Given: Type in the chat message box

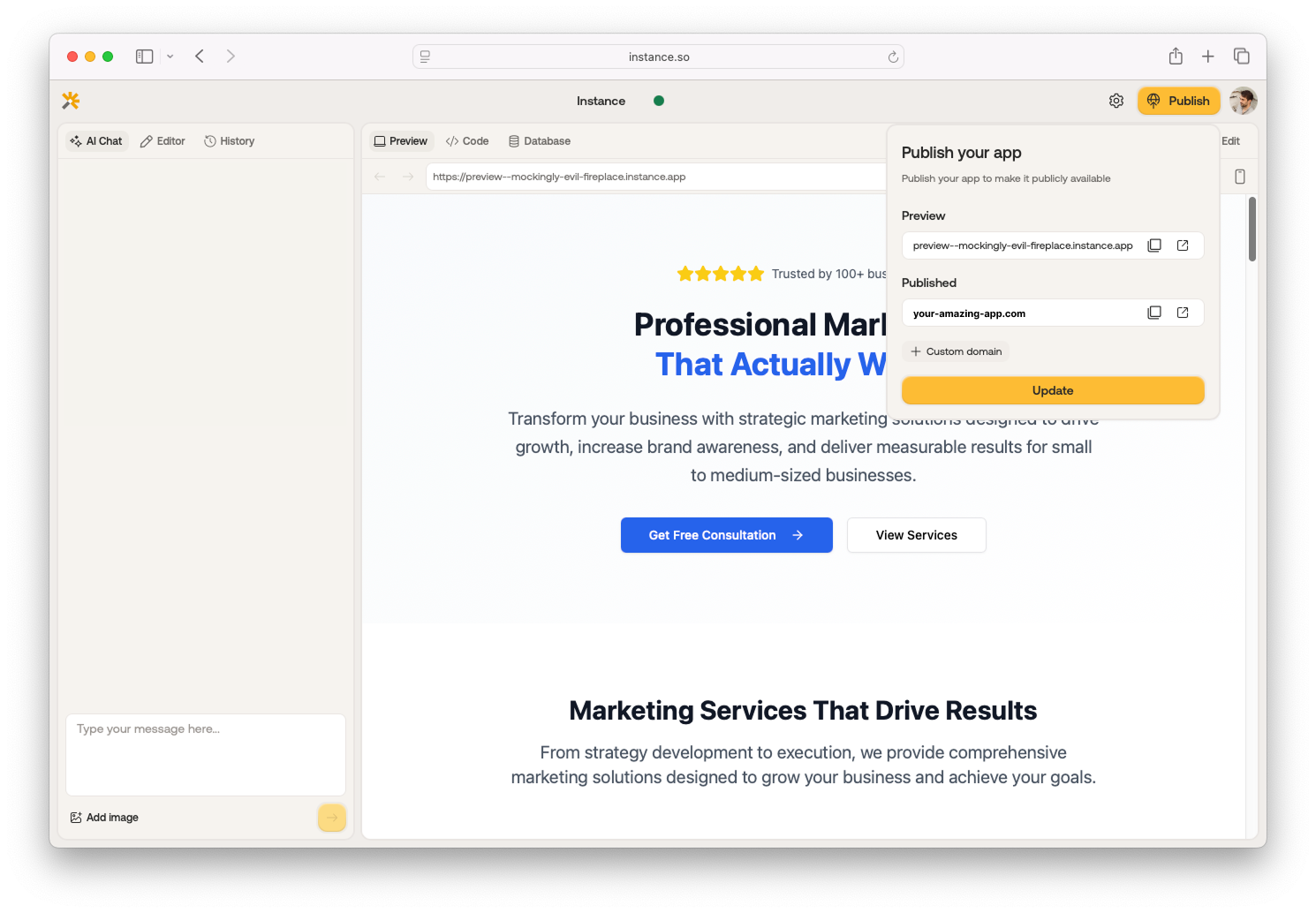Looking at the screenshot, I should [205, 754].
